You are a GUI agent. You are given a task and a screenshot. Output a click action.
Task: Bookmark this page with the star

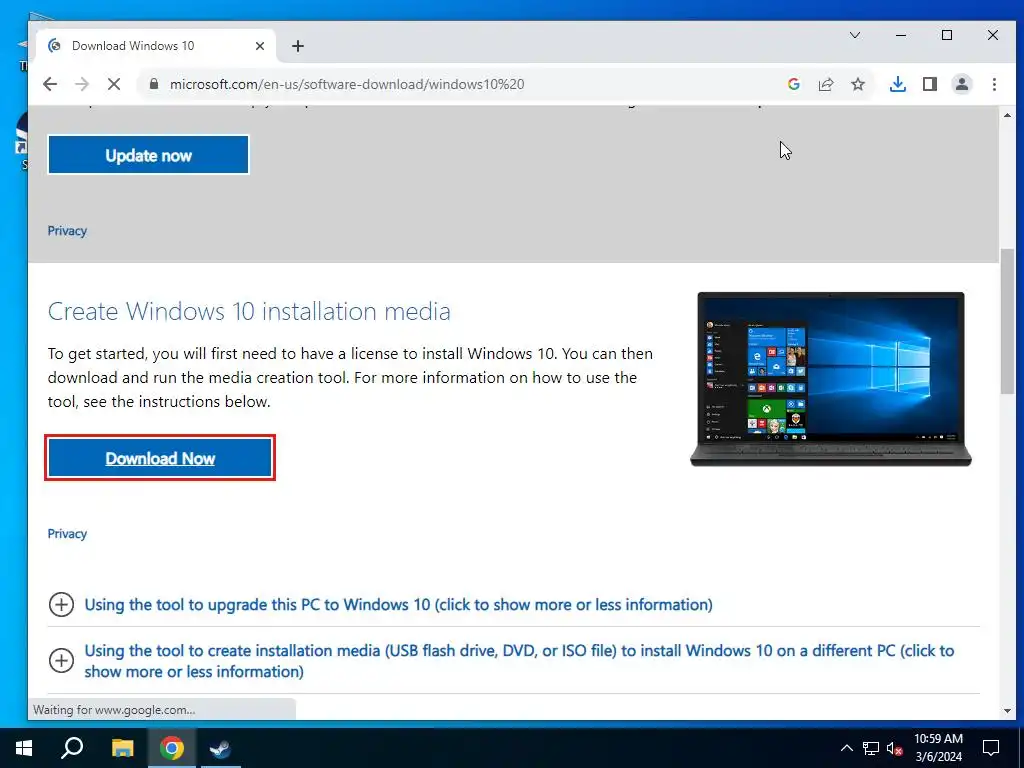[x=857, y=84]
